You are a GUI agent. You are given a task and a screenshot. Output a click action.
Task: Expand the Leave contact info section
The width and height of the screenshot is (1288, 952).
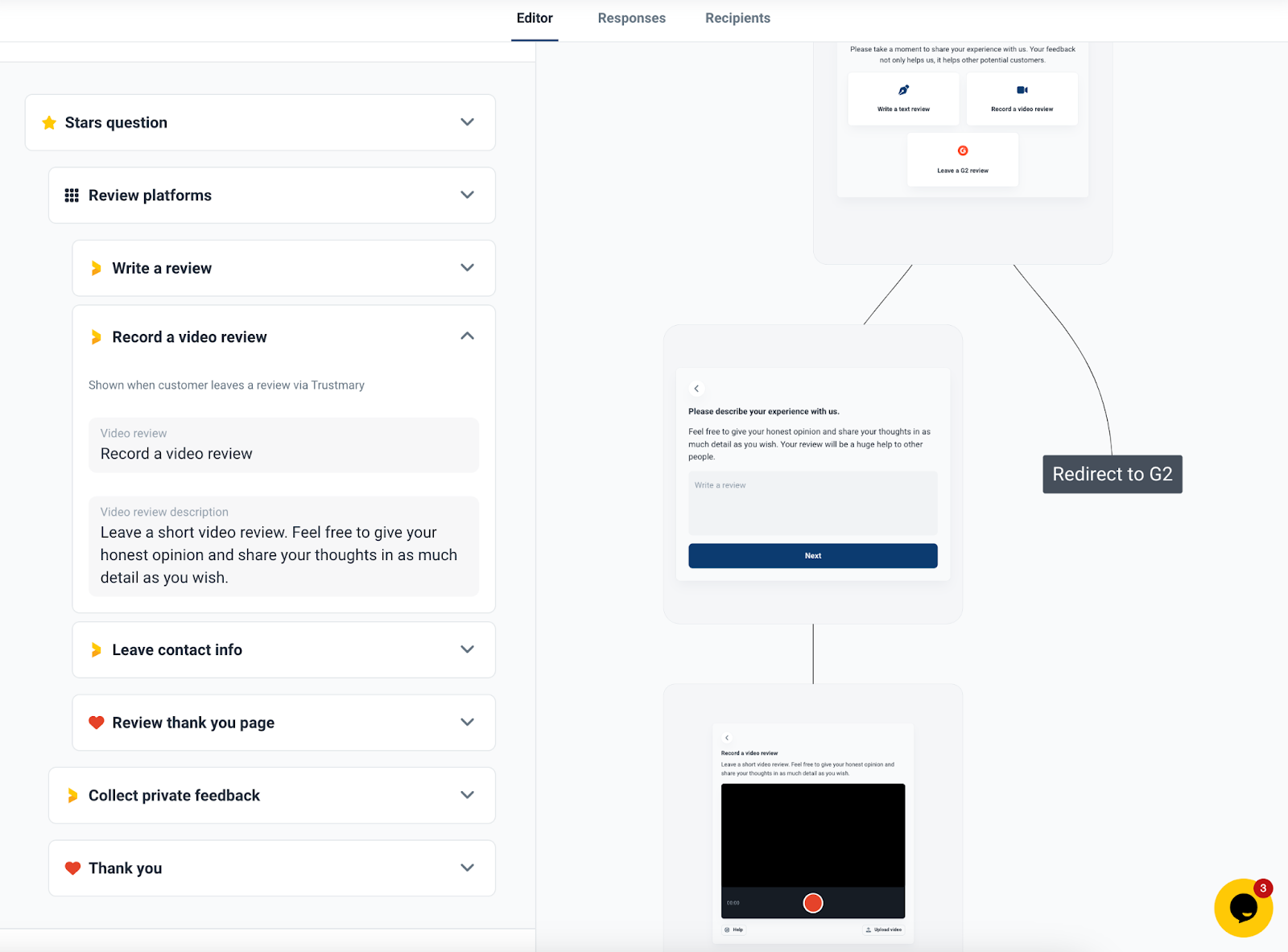467,649
